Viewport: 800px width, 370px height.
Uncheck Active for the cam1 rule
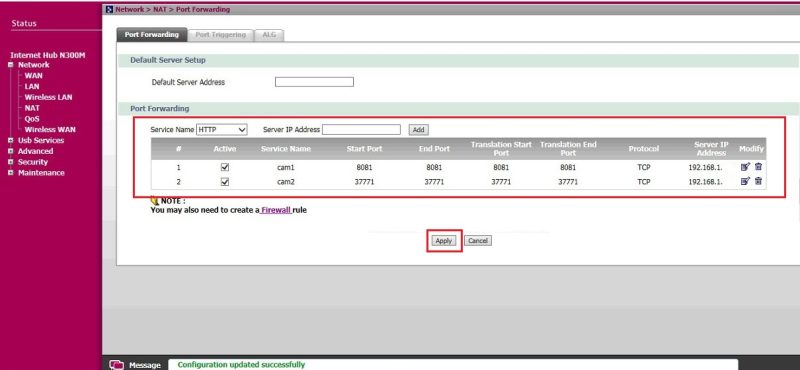coord(224,167)
